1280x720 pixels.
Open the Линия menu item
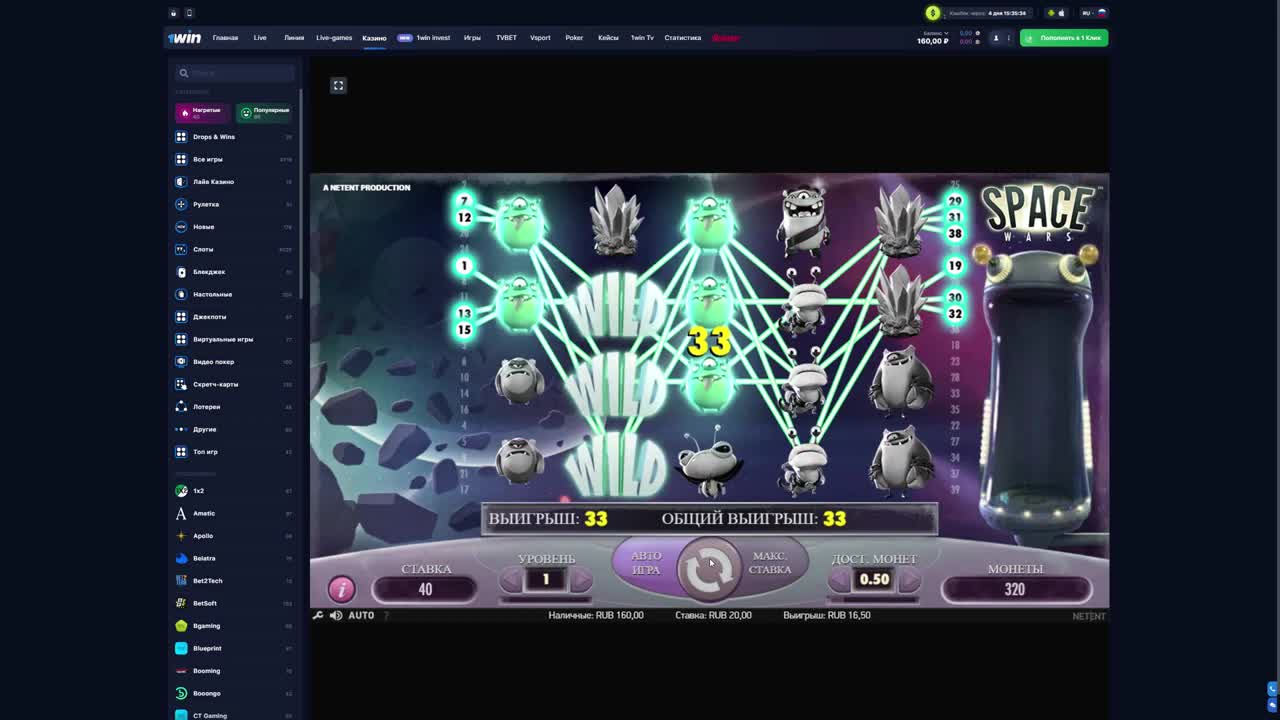pos(294,38)
